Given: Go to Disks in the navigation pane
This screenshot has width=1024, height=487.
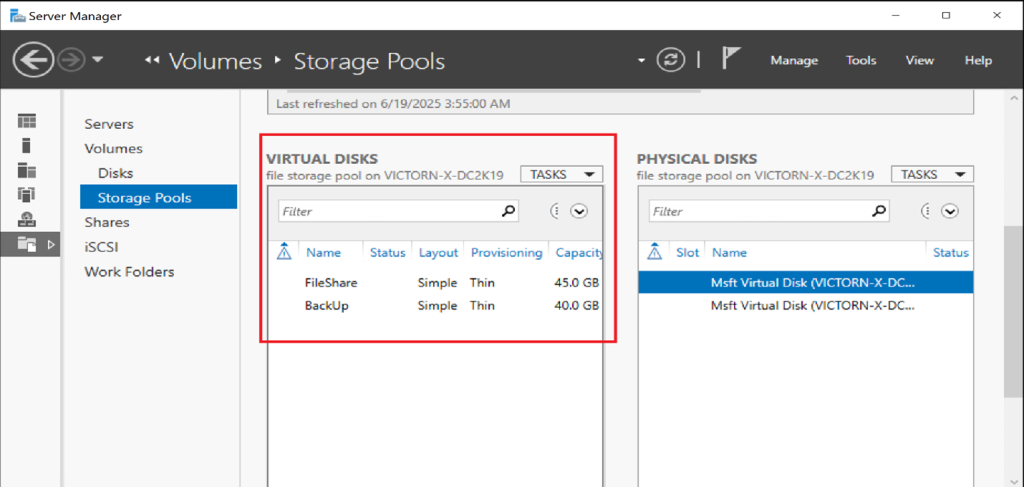Looking at the screenshot, I should click(115, 173).
